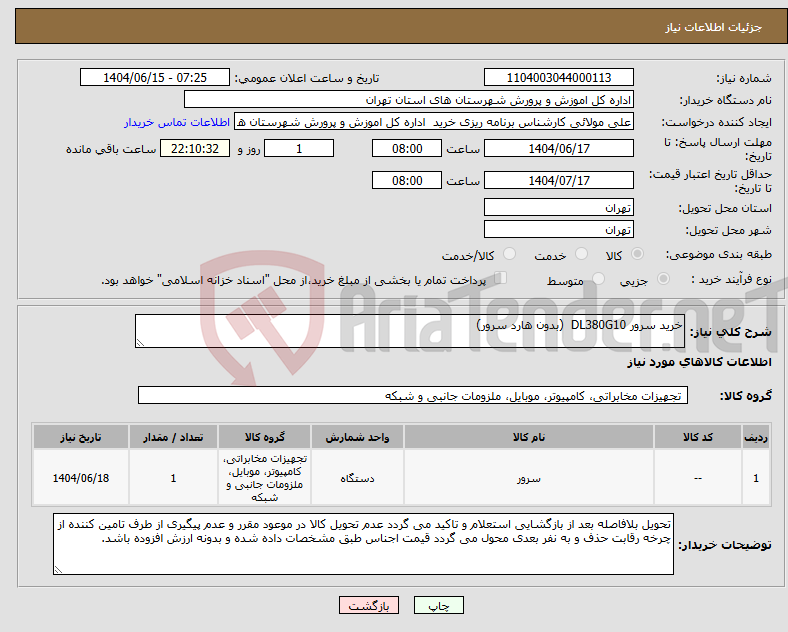This screenshot has width=788, height=632.
Task: Click the سرور item name cell
Action: click(x=529, y=478)
